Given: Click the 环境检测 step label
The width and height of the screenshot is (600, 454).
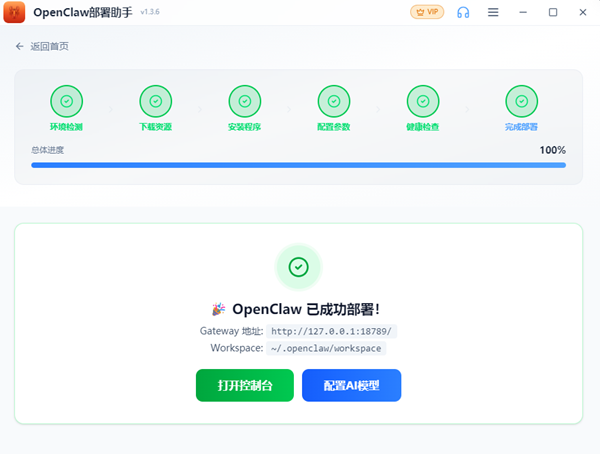Looking at the screenshot, I should pos(66,127).
